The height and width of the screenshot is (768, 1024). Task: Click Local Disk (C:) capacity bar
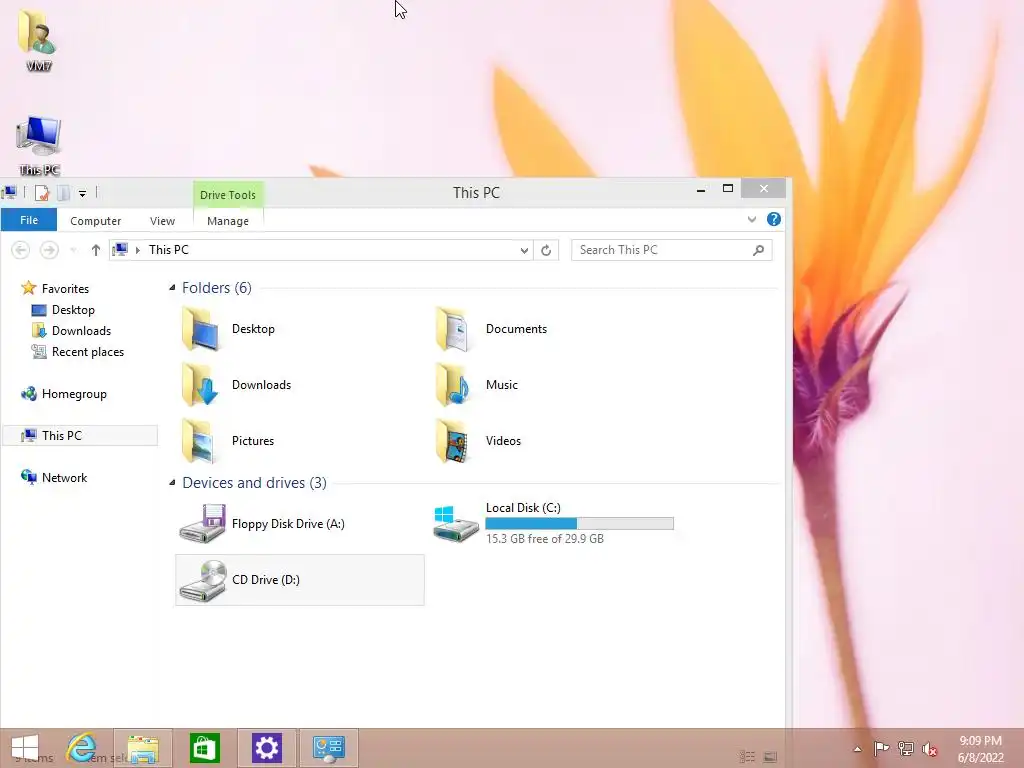[x=579, y=523]
